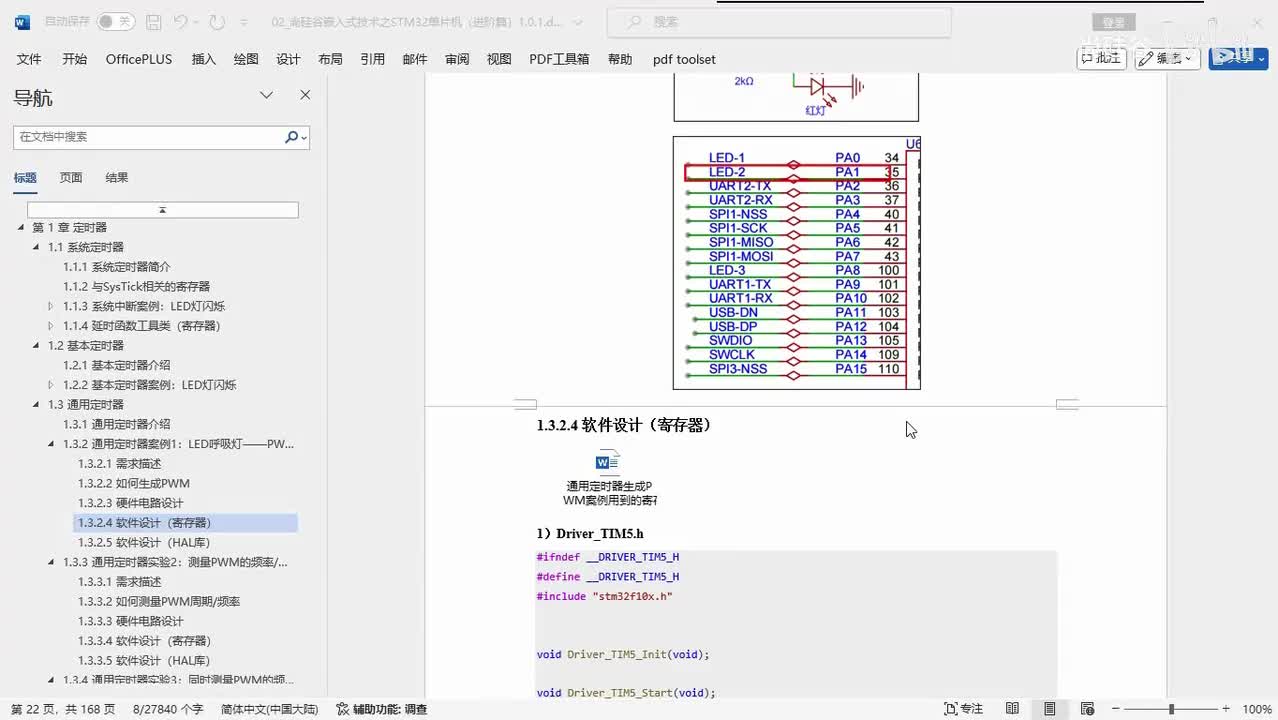Open the 插入 ribbon tab
This screenshot has height=720, width=1278.
point(203,59)
